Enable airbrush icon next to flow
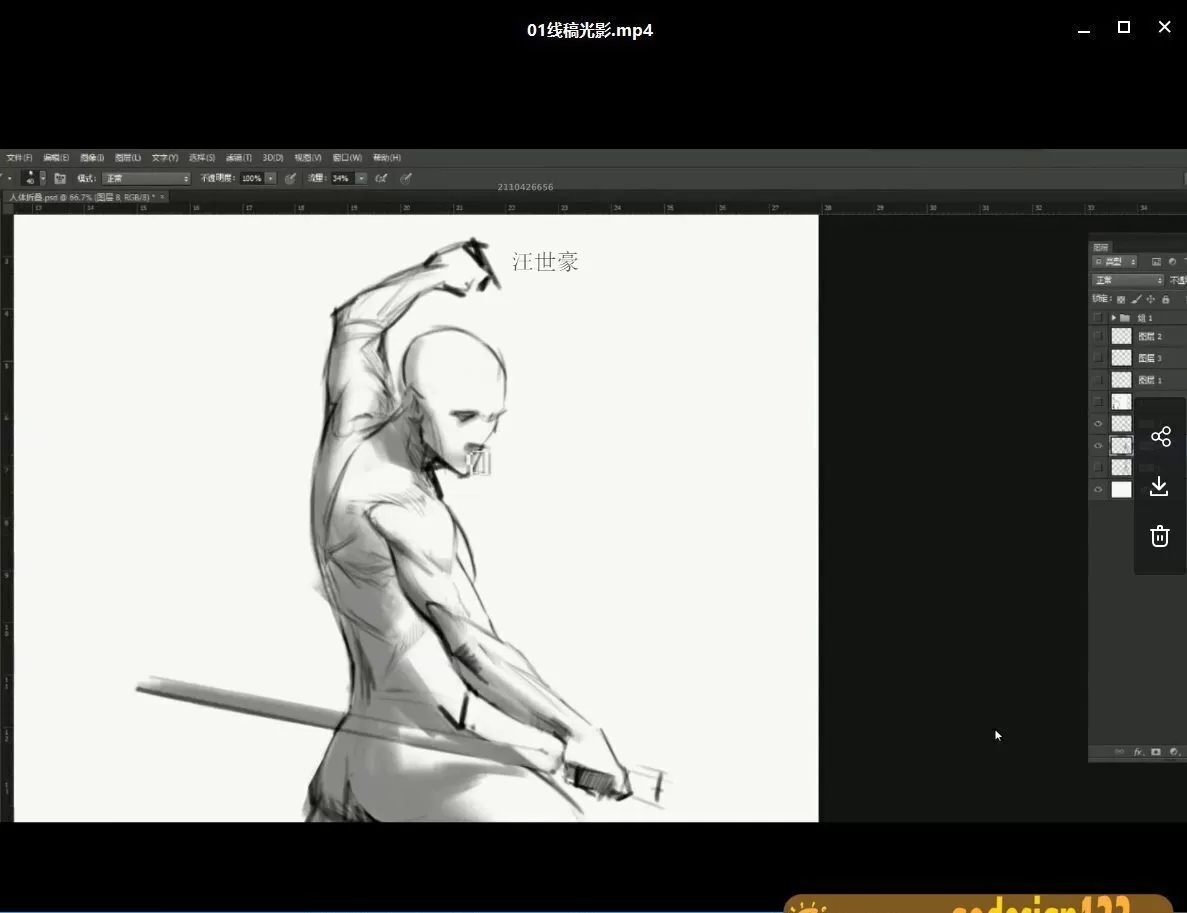 click(x=381, y=179)
